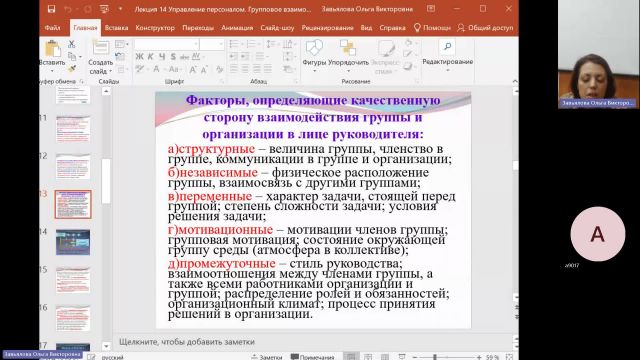
Task: Click the increase list level icon
Action: click(x=245, y=57)
